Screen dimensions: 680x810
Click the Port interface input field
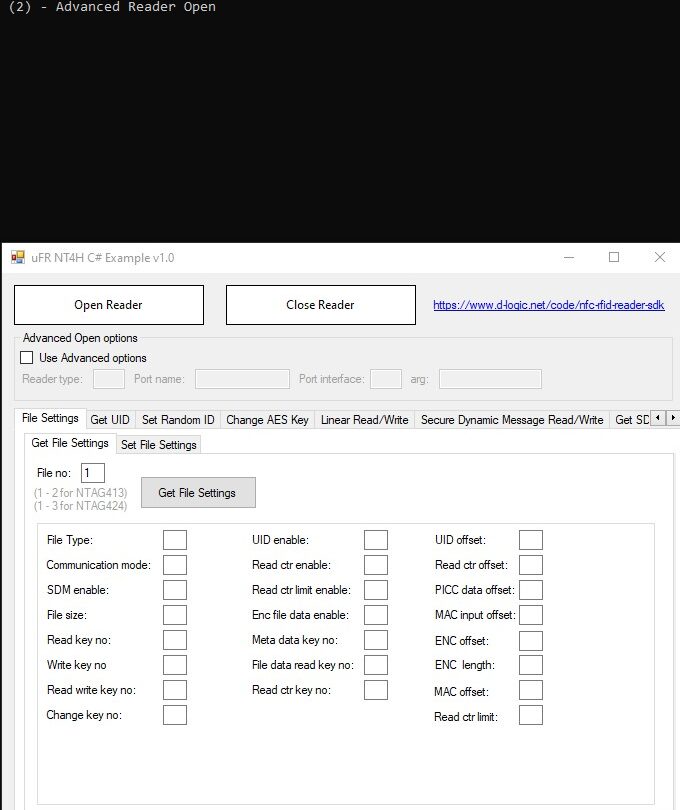(386, 379)
